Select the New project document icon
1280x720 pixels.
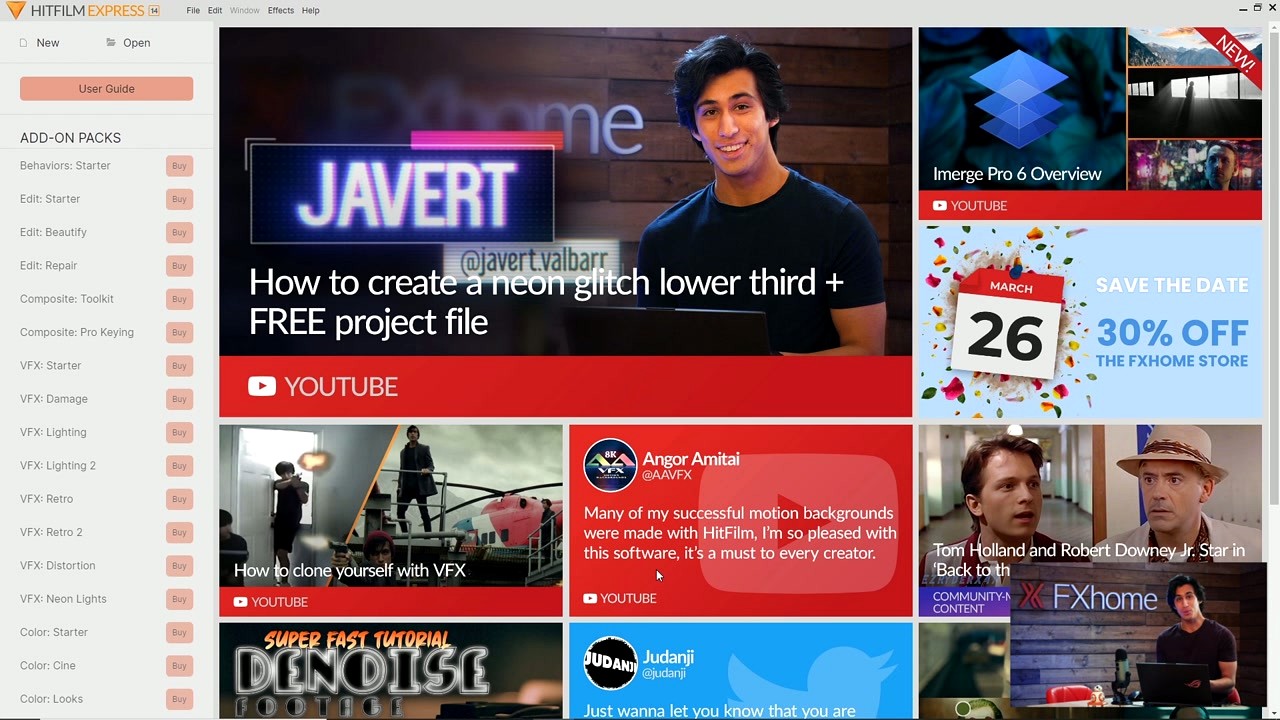[24, 43]
